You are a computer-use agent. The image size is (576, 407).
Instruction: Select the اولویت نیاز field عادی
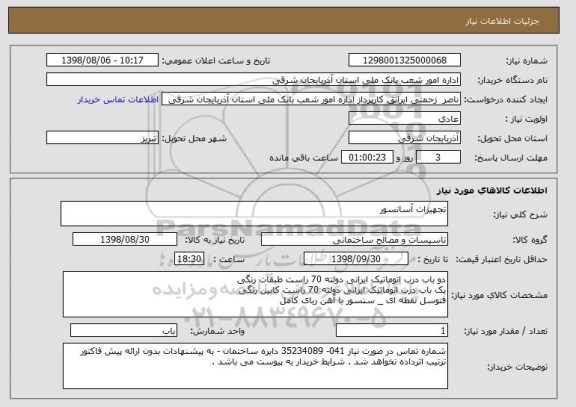tap(404, 119)
